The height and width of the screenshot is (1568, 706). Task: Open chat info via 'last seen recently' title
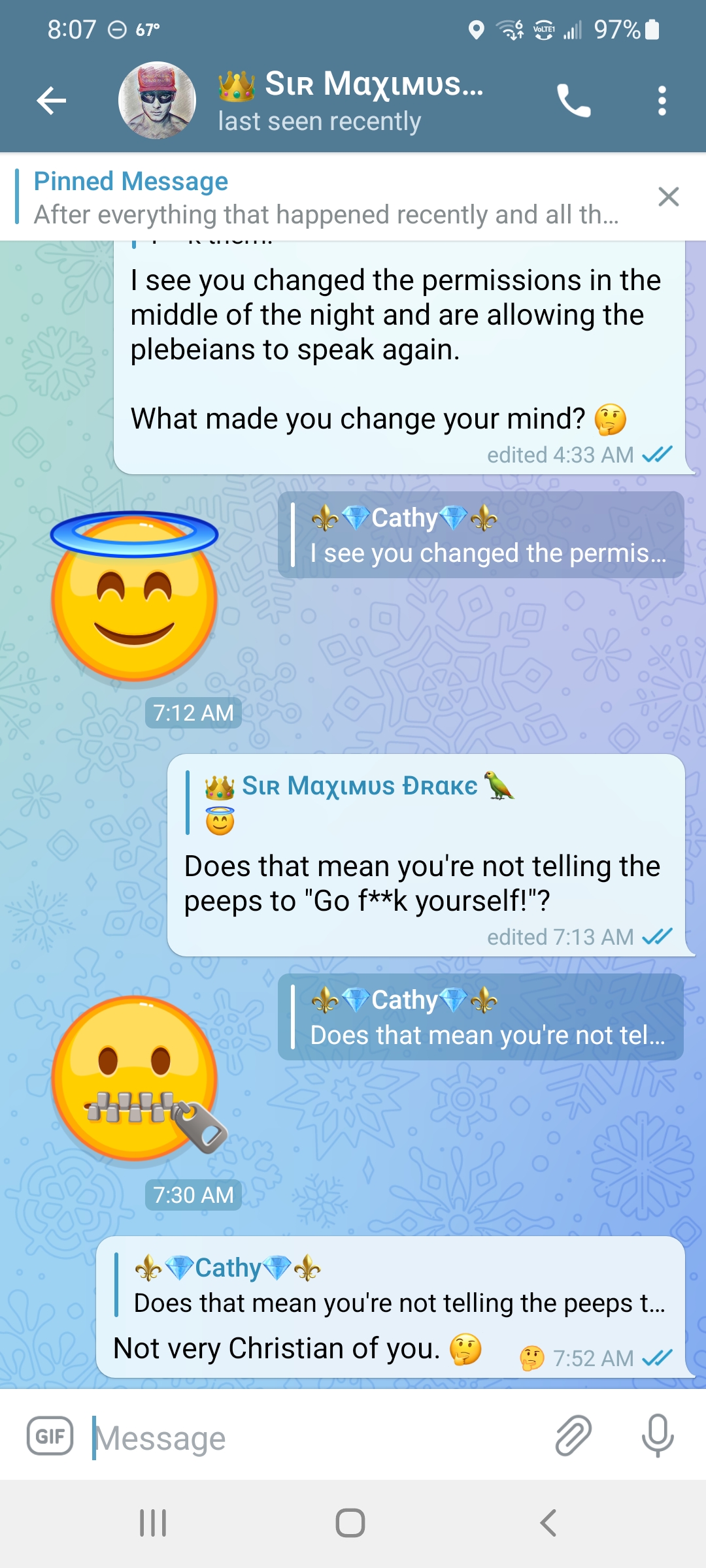[319, 122]
